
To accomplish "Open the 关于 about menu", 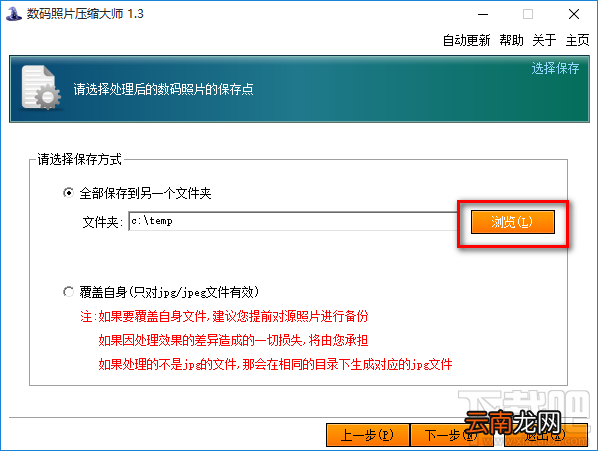I will [544, 40].
